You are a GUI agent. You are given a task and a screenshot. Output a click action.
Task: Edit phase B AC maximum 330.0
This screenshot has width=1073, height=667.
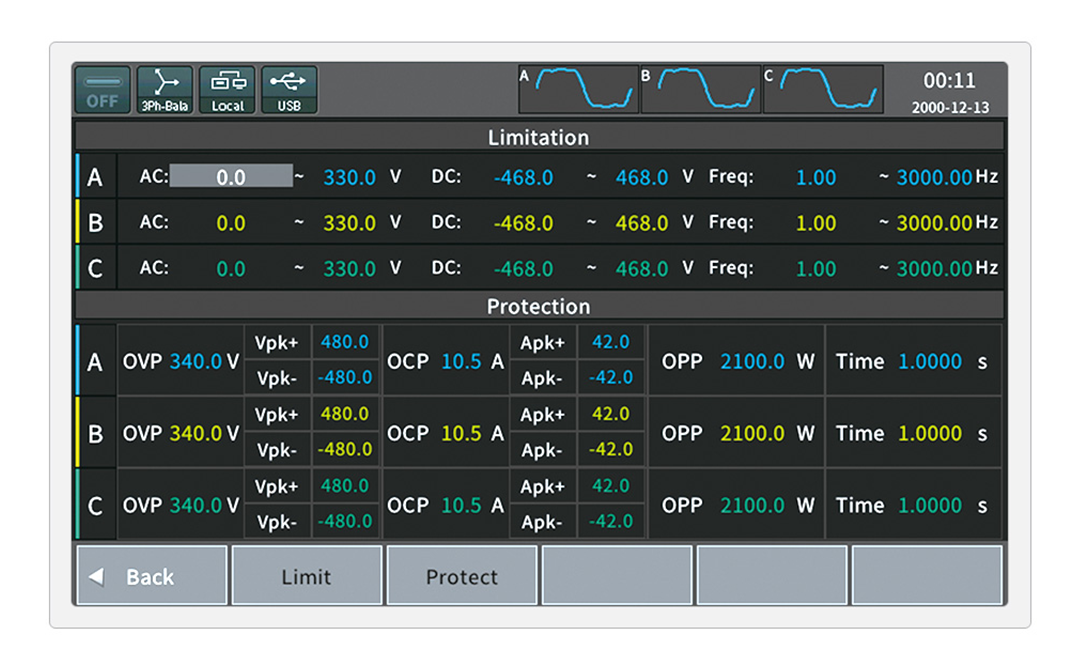(x=349, y=223)
